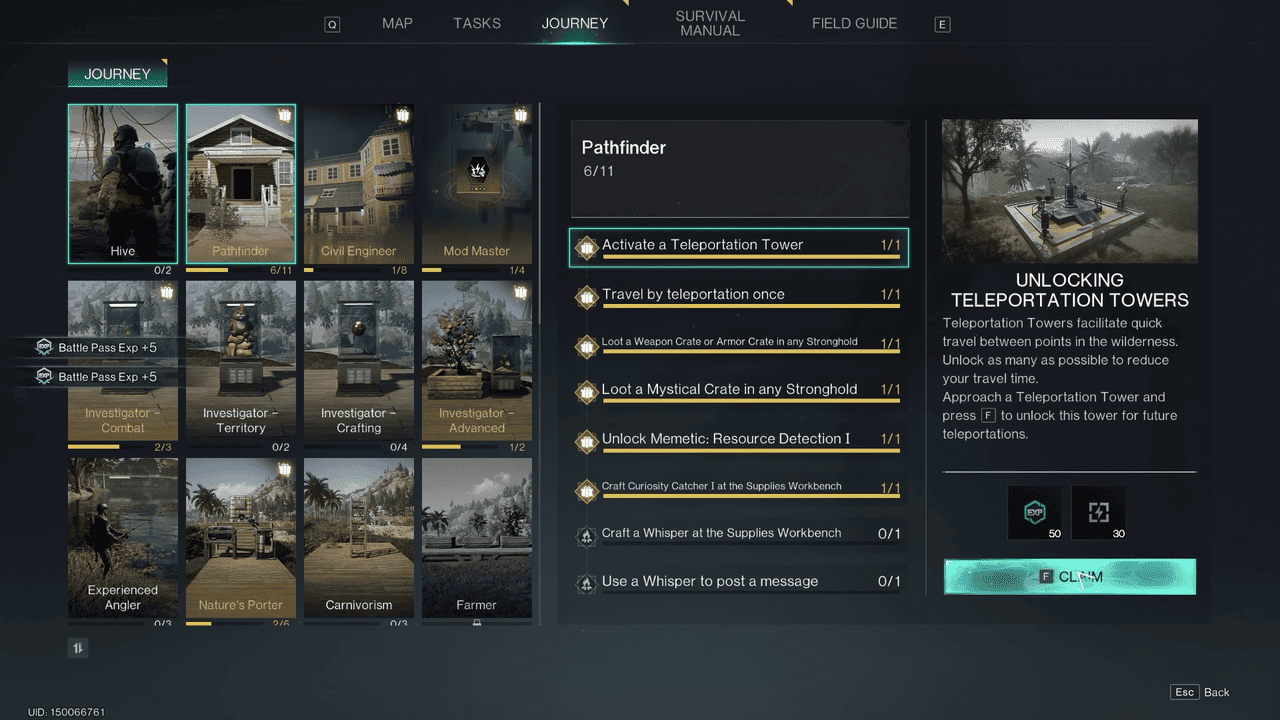The width and height of the screenshot is (1280, 720).
Task: Click reward icon on Investigator Advanced card
Action: (521, 292)
